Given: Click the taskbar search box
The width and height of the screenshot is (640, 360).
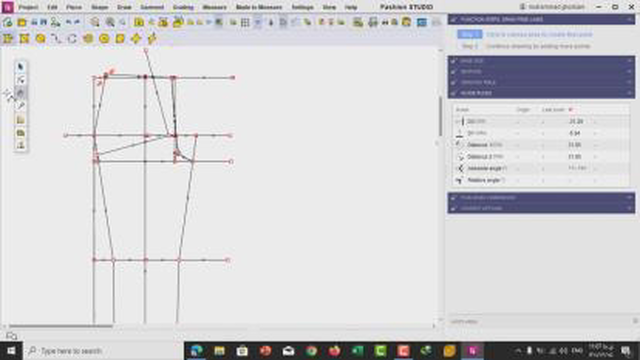Looking at the screenshot, I should (102, 351).
